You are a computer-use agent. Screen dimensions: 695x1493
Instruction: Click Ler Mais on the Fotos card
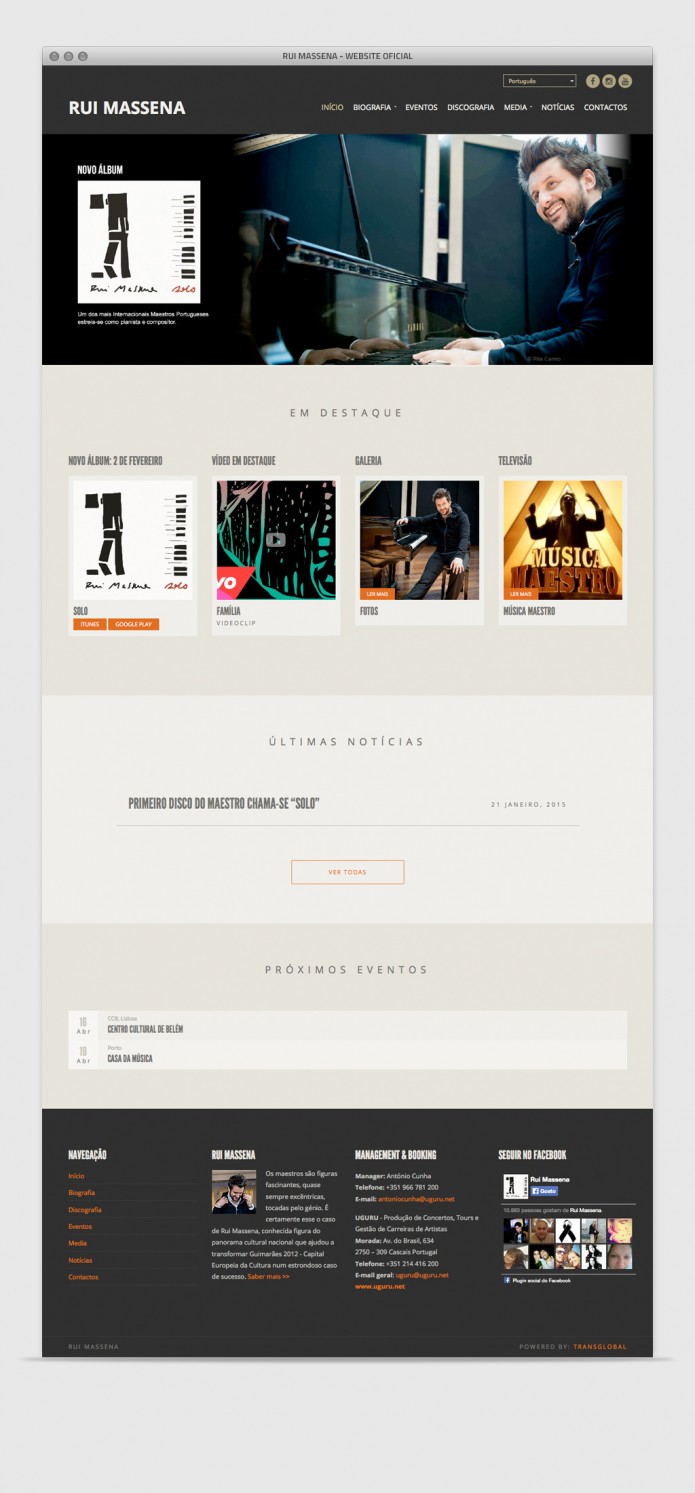(x=377, y=594)
